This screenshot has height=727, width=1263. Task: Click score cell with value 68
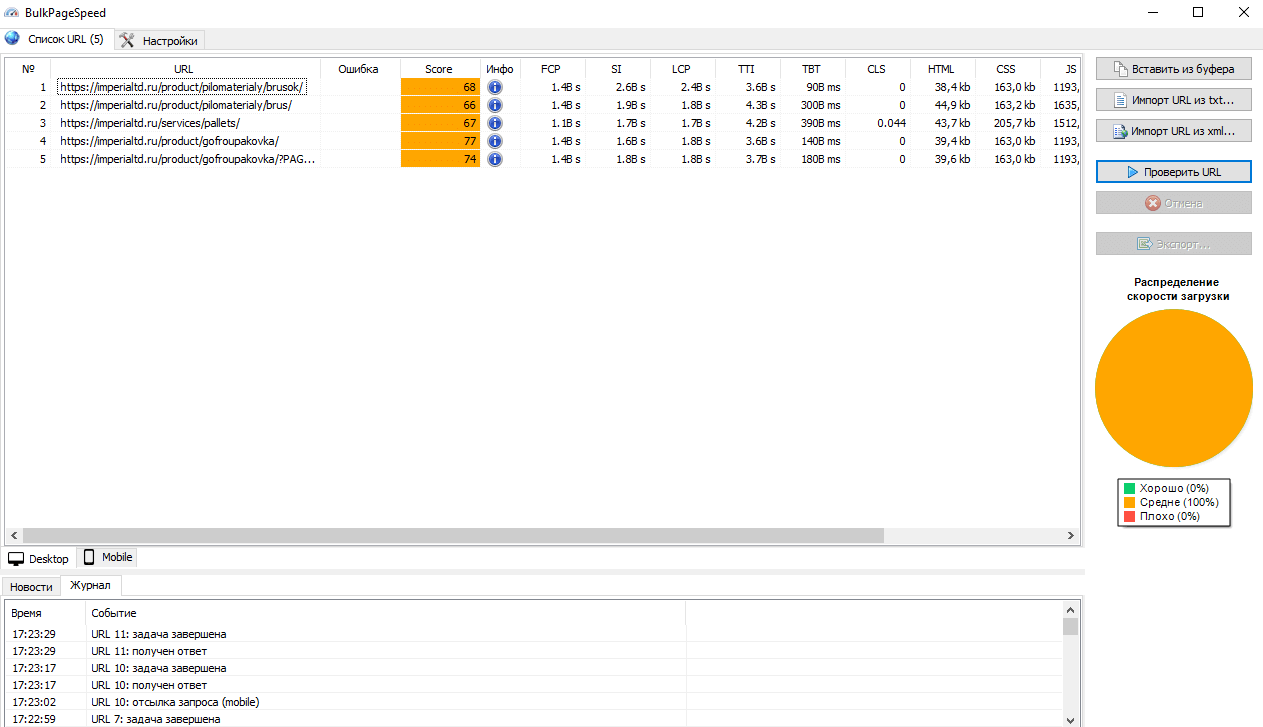[x=440, y=87]
